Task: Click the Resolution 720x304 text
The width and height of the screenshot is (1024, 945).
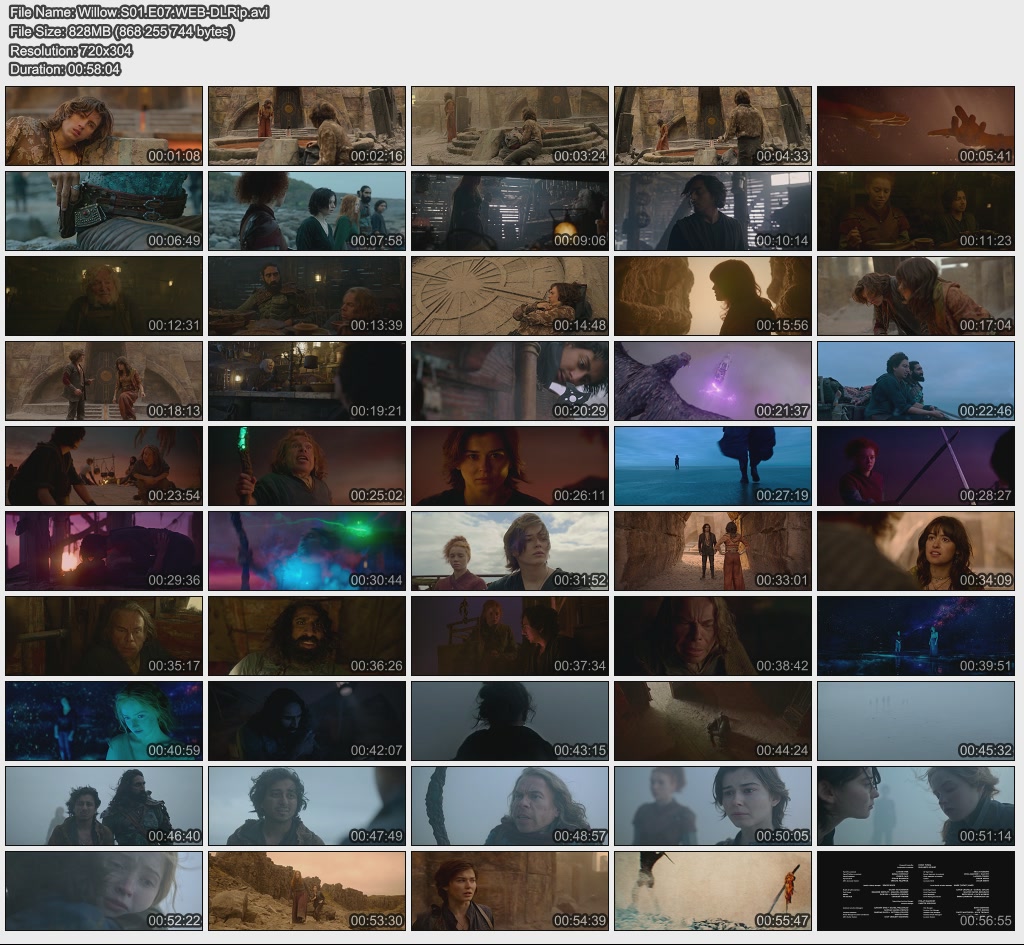Action: pyautogui.click(x=71, y=50)
